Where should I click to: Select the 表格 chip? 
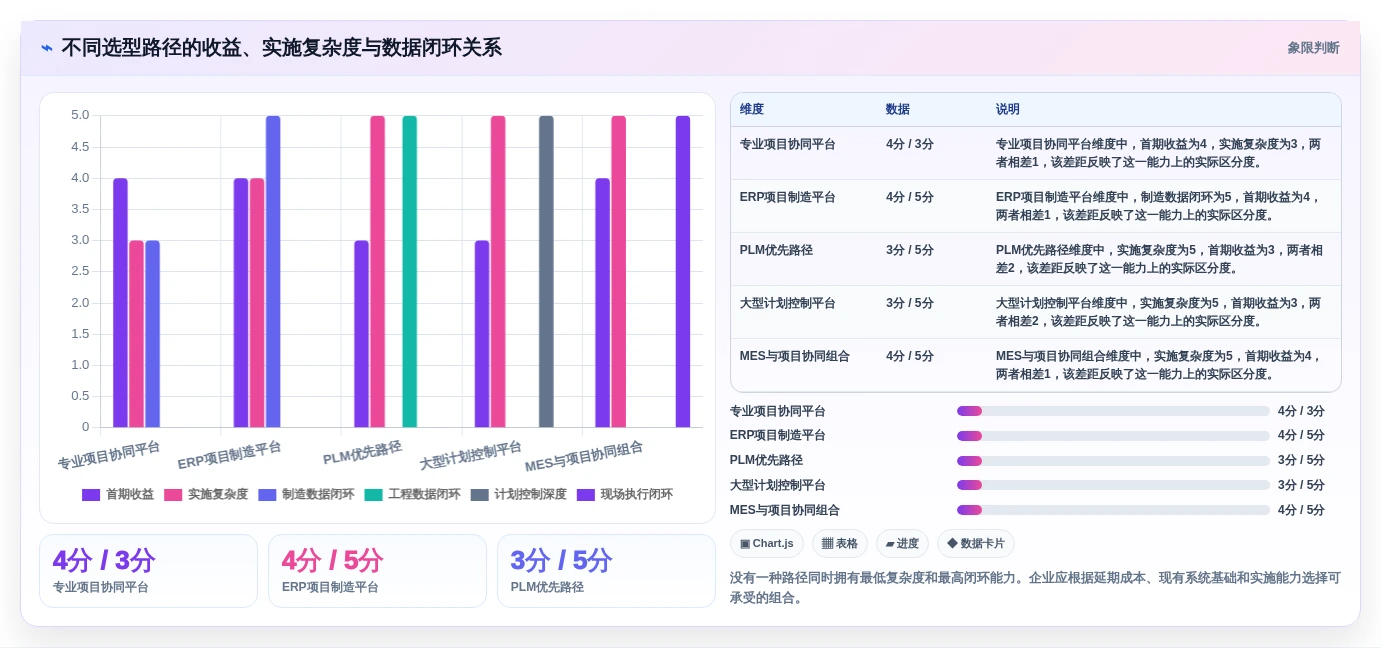(840, 544)
